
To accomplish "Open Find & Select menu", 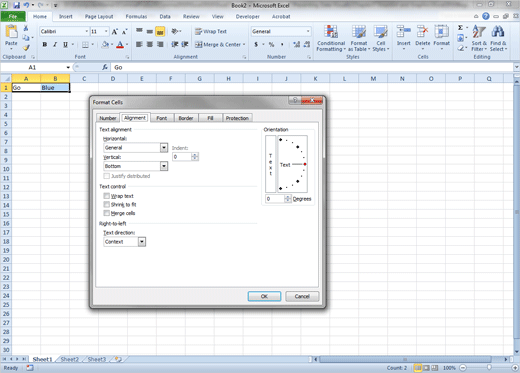I will [498, 38].
